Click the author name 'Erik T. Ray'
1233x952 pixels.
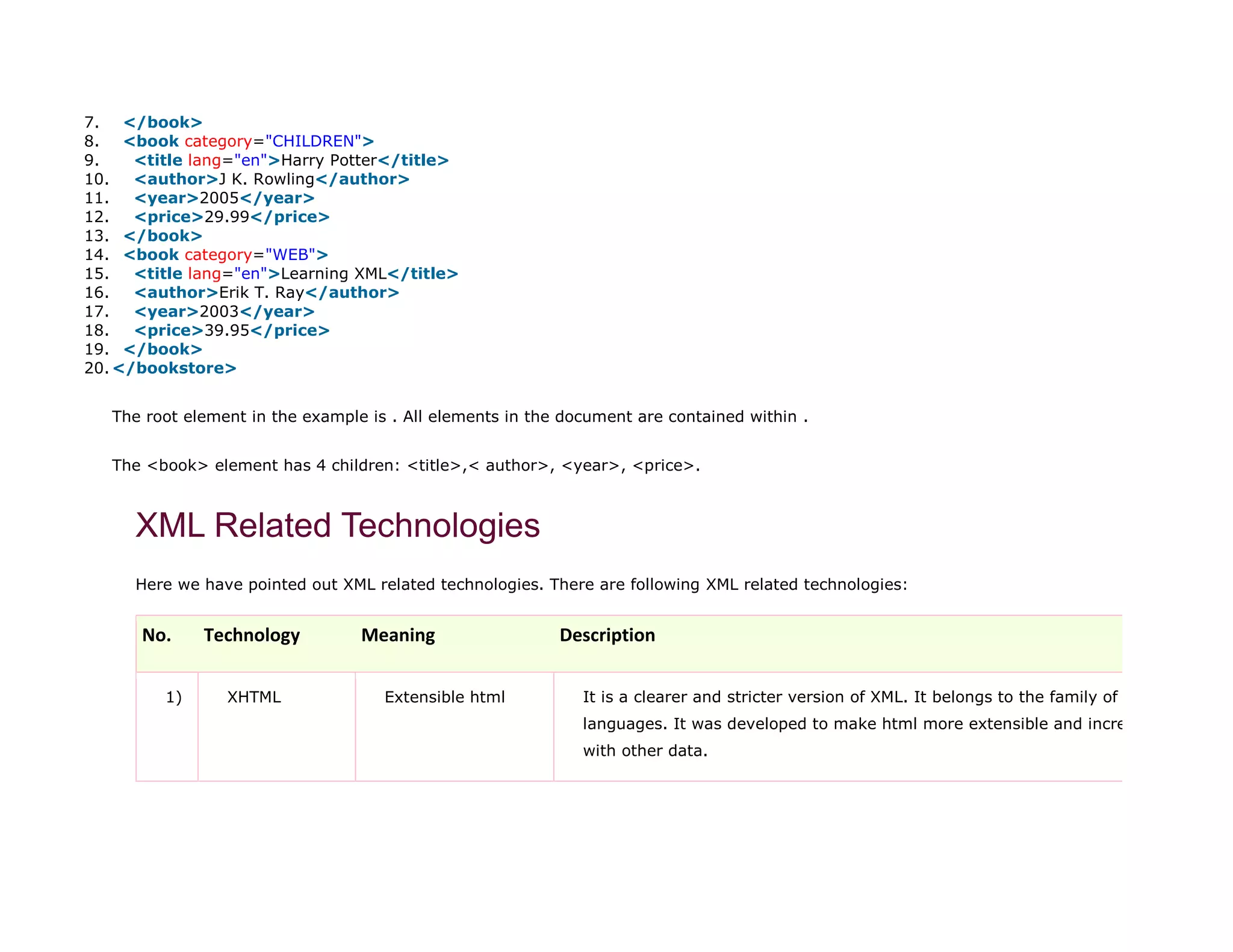[x=261, y=293]
